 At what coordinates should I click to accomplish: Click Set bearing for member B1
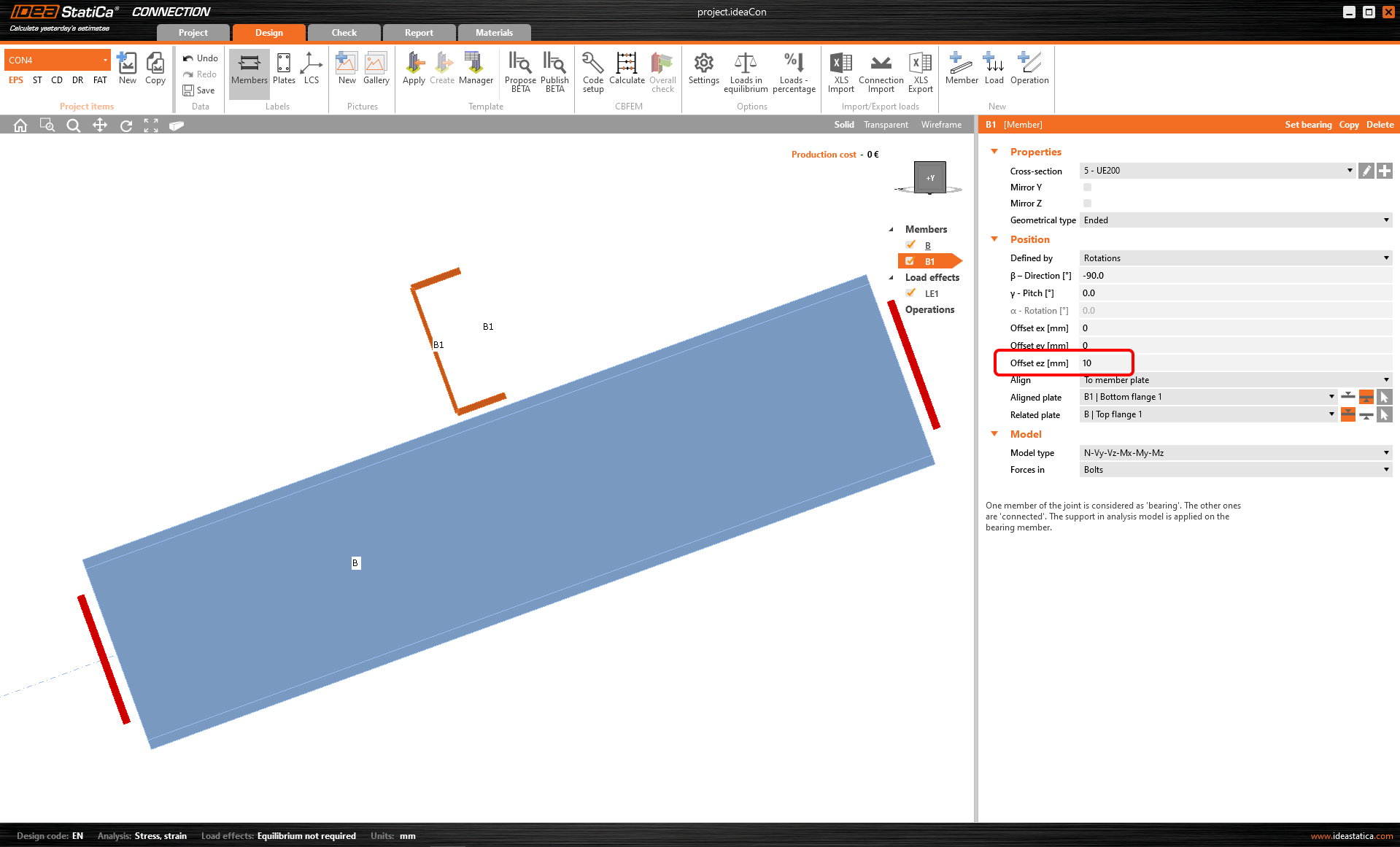[1308, 125]
